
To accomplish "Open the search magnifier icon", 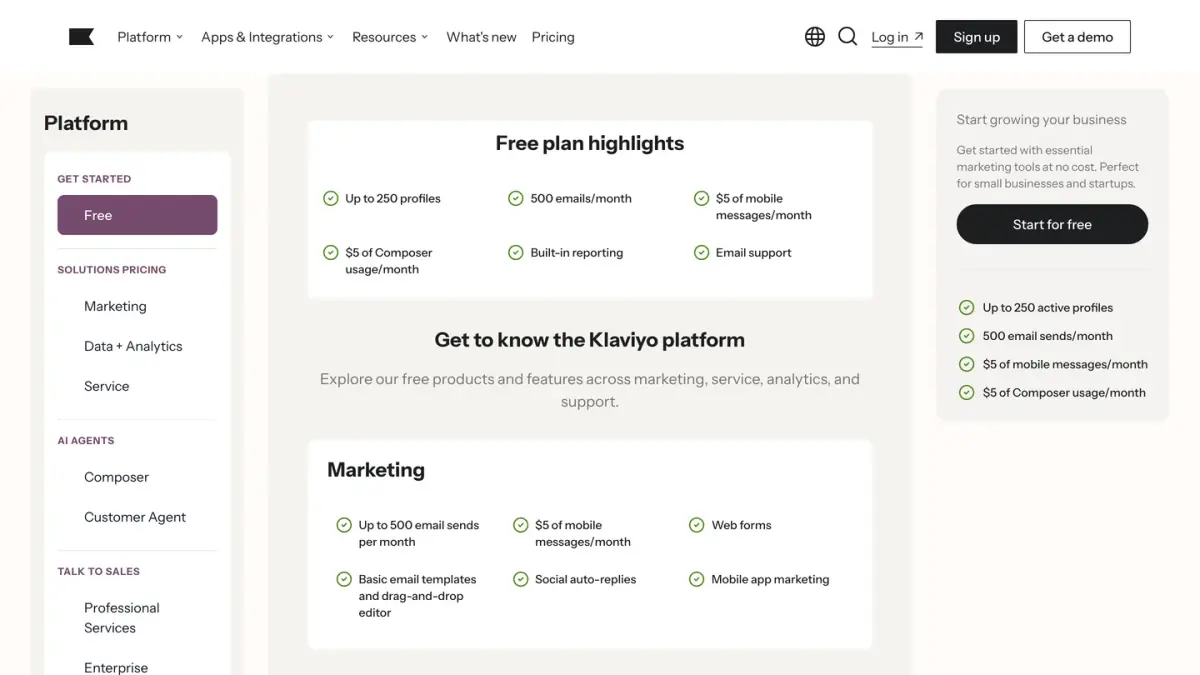I will click(848, 37).
